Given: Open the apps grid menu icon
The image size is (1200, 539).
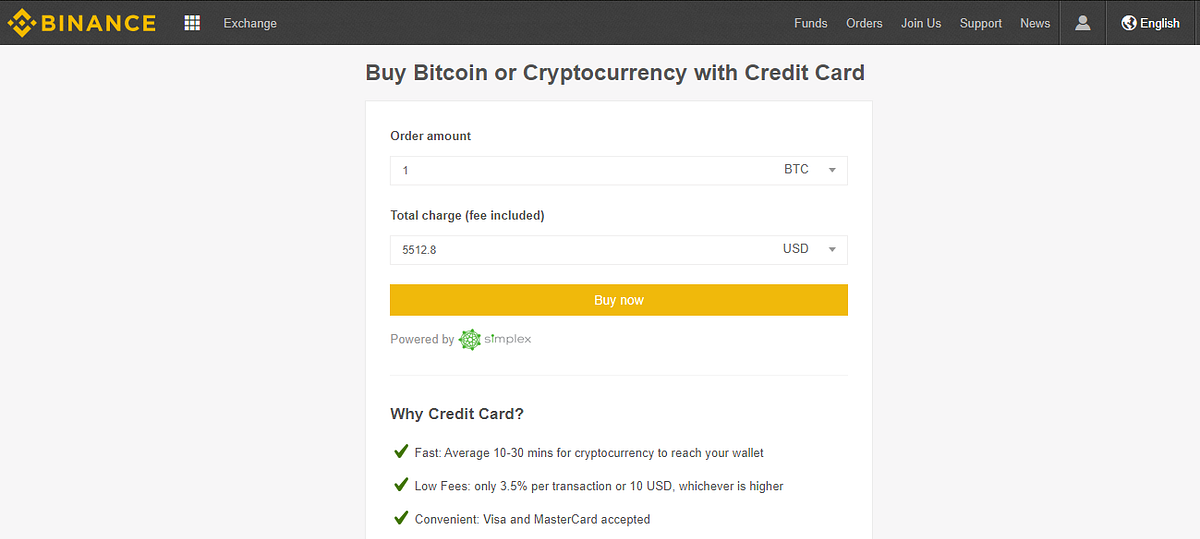Looking at the screenshot, I should click(193, 22).
